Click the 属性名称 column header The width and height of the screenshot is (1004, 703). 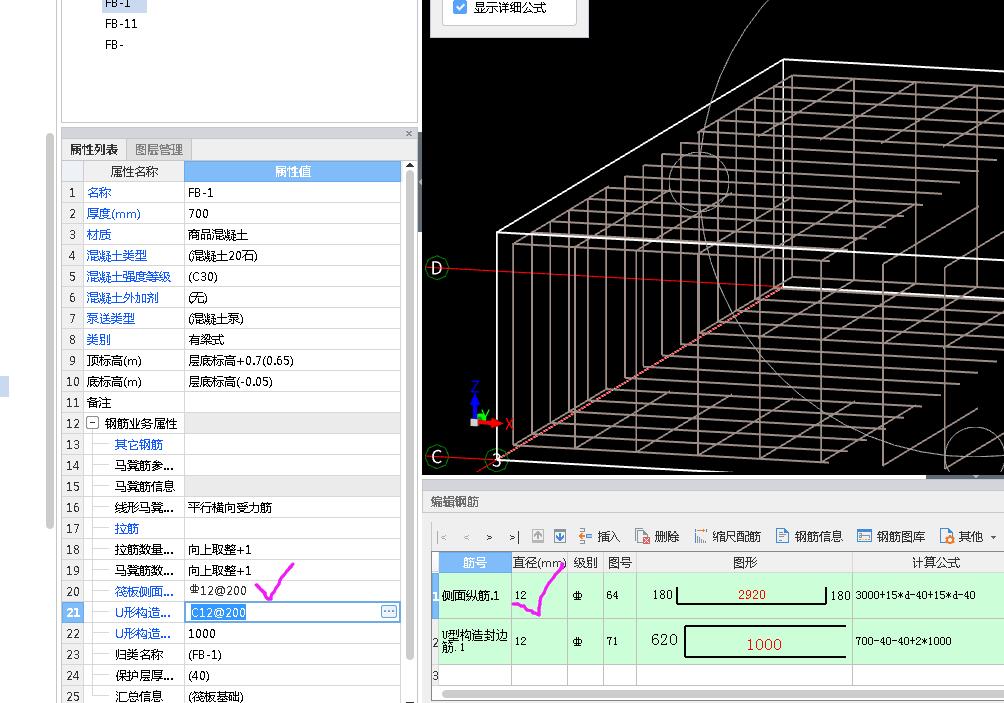tap(134, 172)
